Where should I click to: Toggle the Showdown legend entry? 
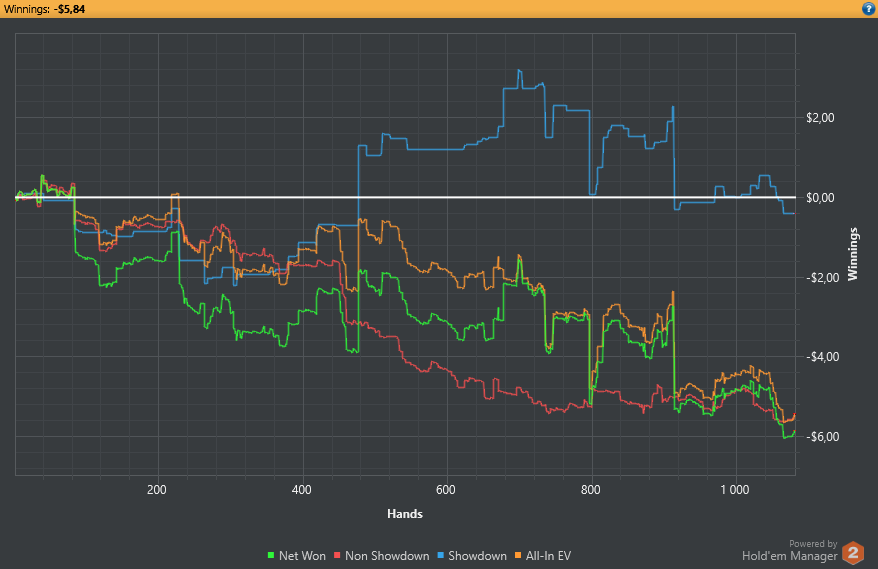472,556
